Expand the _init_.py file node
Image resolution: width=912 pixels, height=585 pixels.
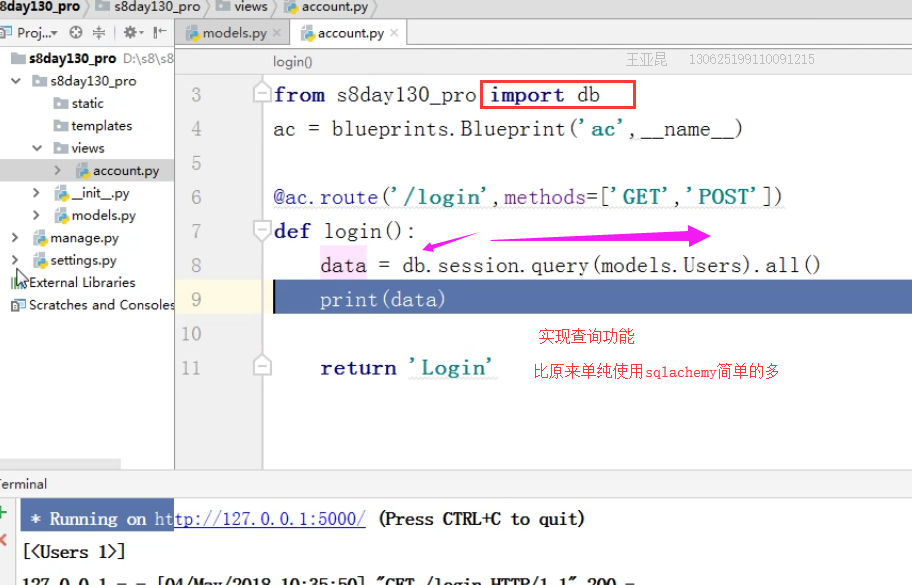click(x=36, y=192)
